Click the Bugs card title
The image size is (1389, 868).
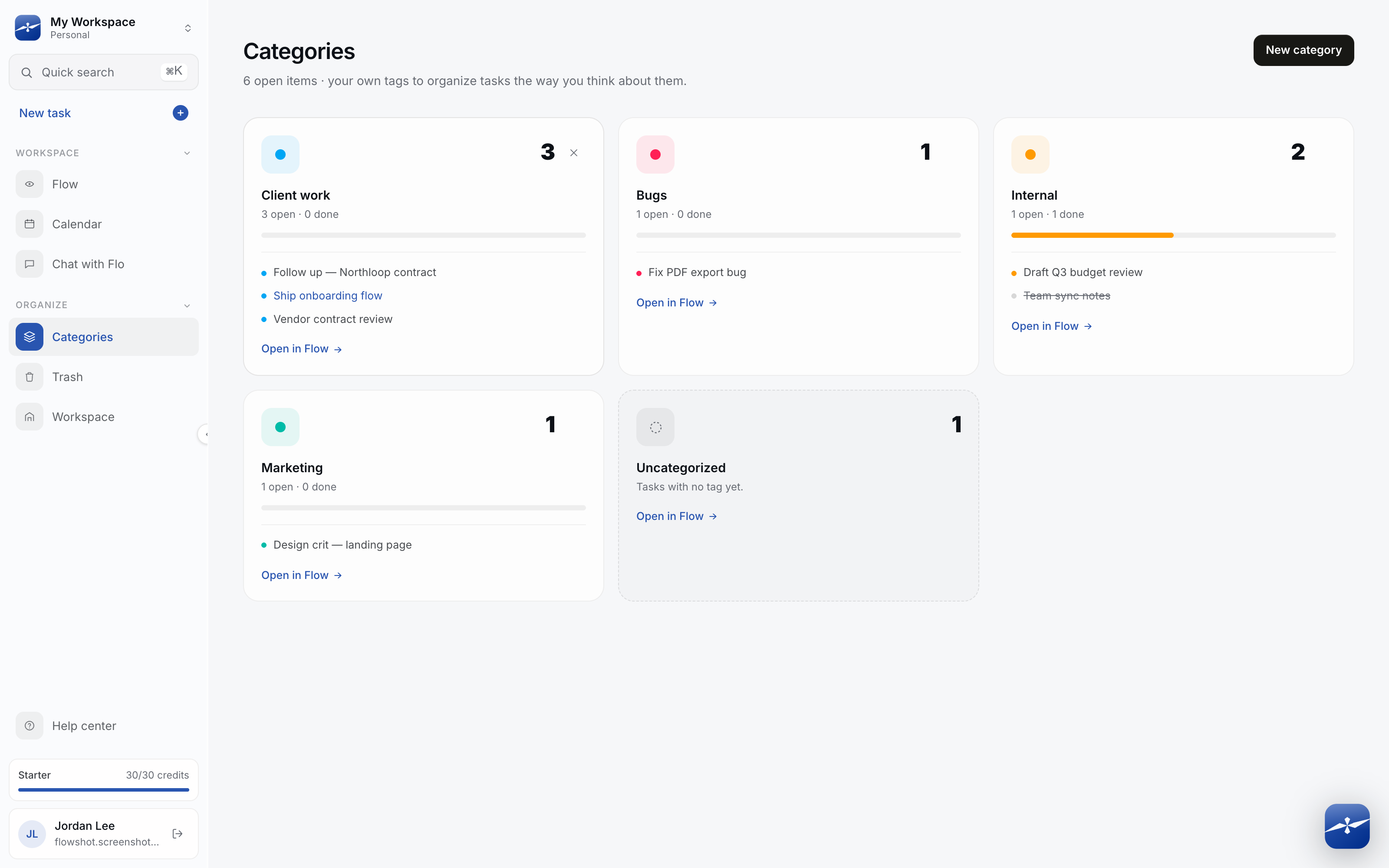click(x=652, y=195)
